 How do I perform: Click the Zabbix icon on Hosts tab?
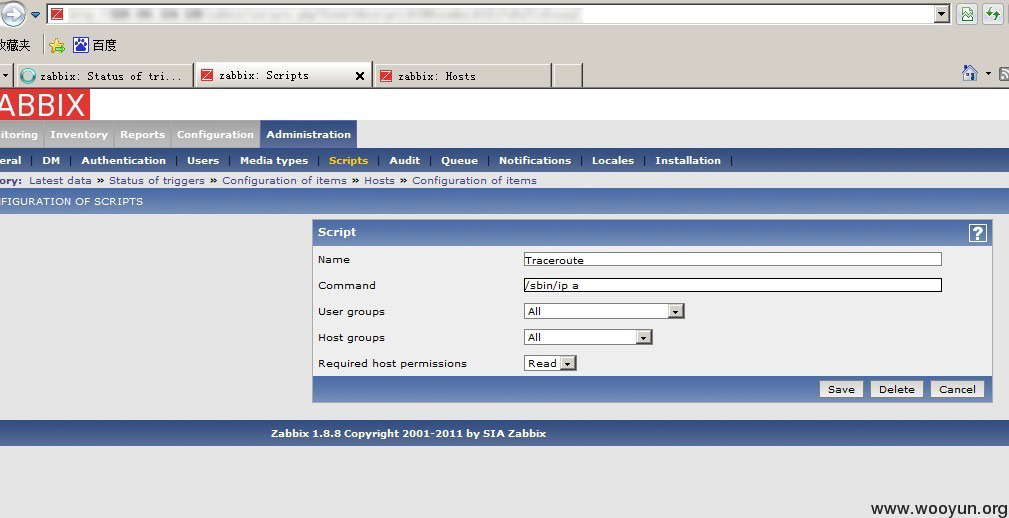(x=385, y=76)
